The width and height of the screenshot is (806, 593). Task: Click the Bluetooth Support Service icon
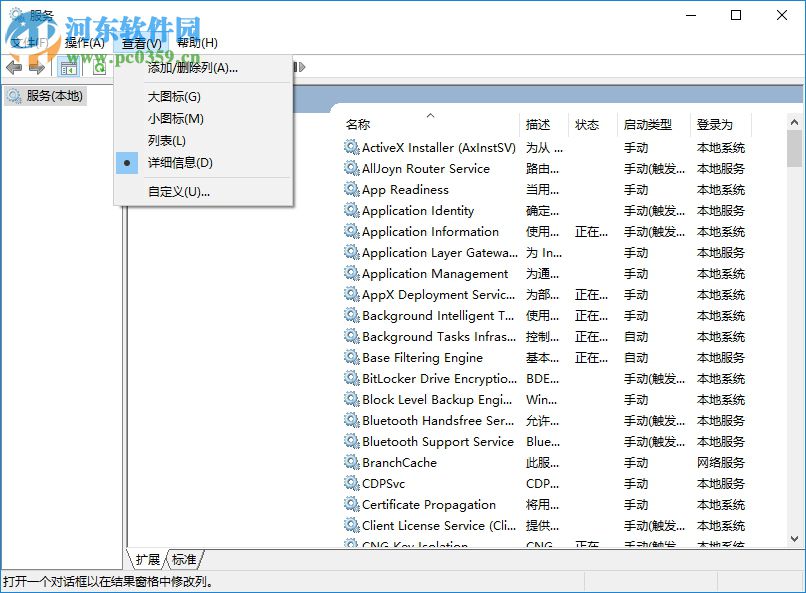[351, 441]
